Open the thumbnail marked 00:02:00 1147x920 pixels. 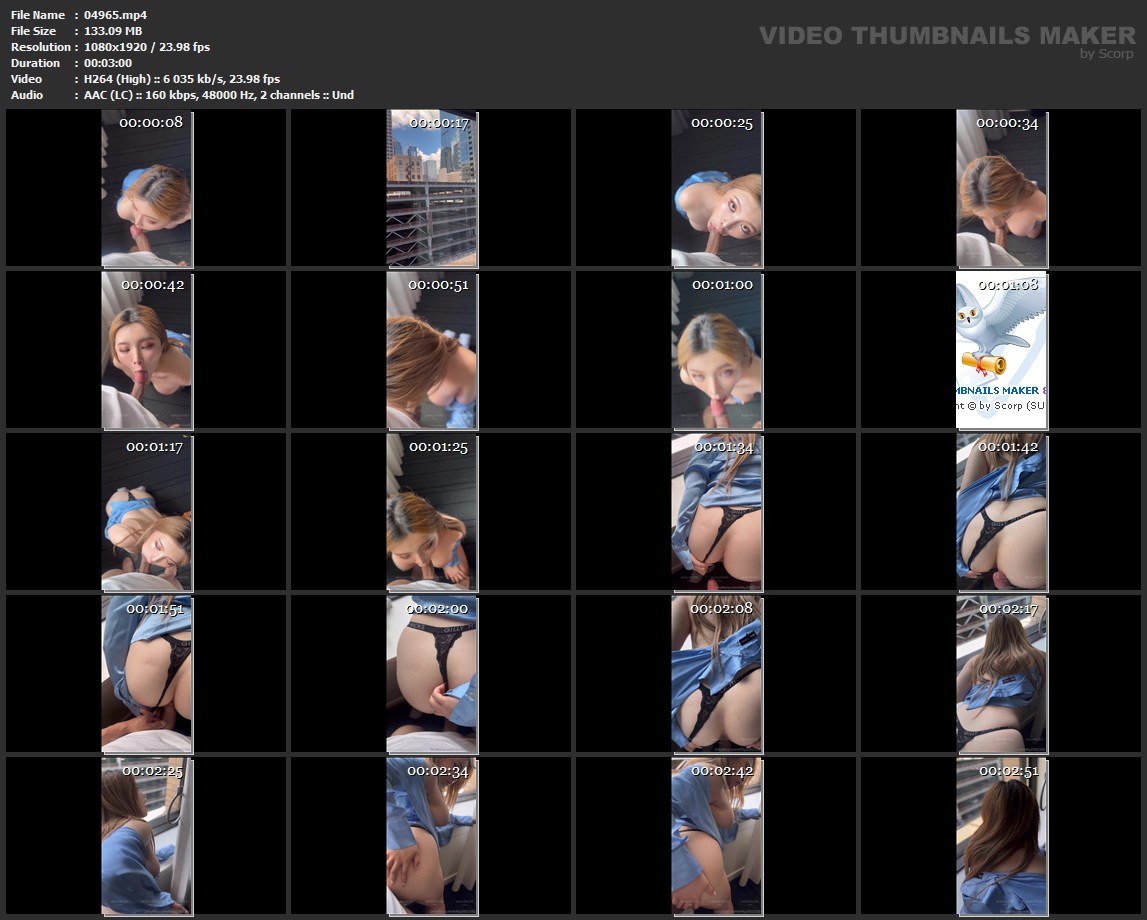coord(431,674)
